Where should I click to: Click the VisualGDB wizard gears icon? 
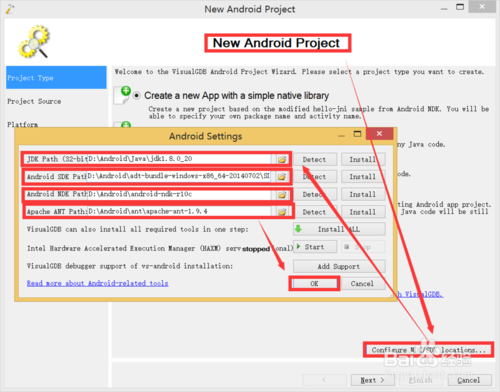[34, 42]
